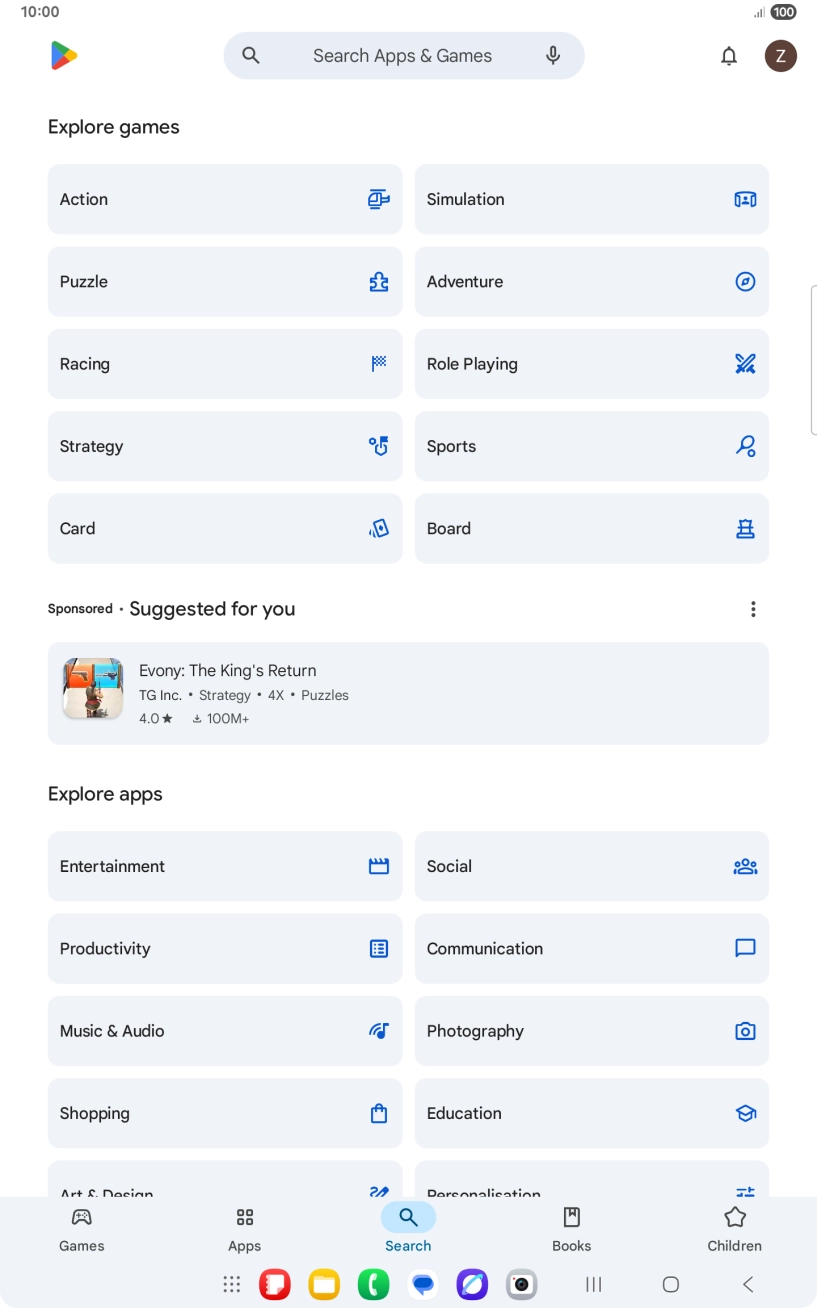This screenshot has height=1308, width=817.
Task: Tap the Google Play logo
Action: (64, 56)
